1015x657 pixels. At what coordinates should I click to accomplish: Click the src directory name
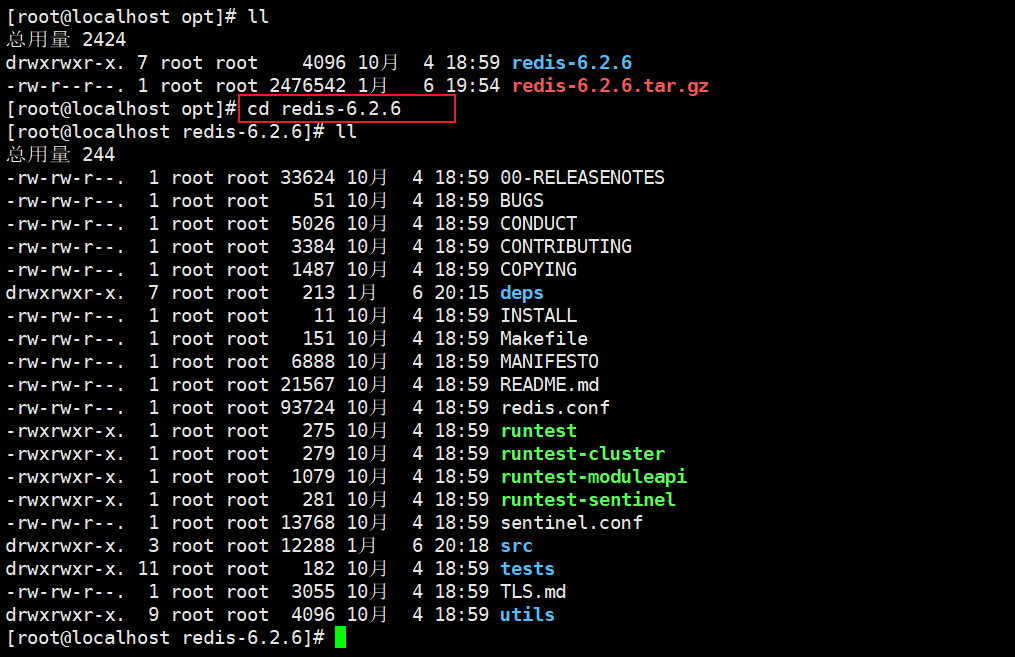click(x=516, y=546)
